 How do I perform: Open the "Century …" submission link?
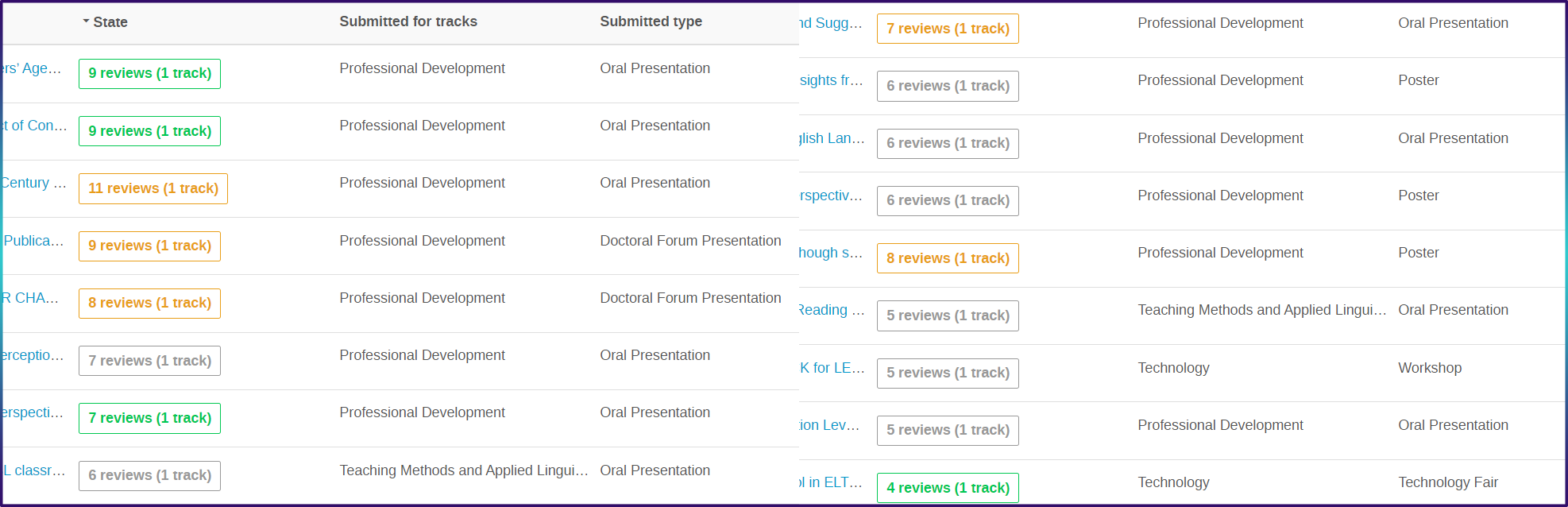click(34, 183)
